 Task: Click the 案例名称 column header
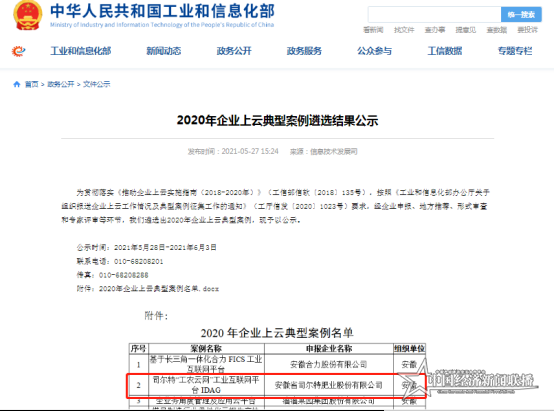(206, 349)
